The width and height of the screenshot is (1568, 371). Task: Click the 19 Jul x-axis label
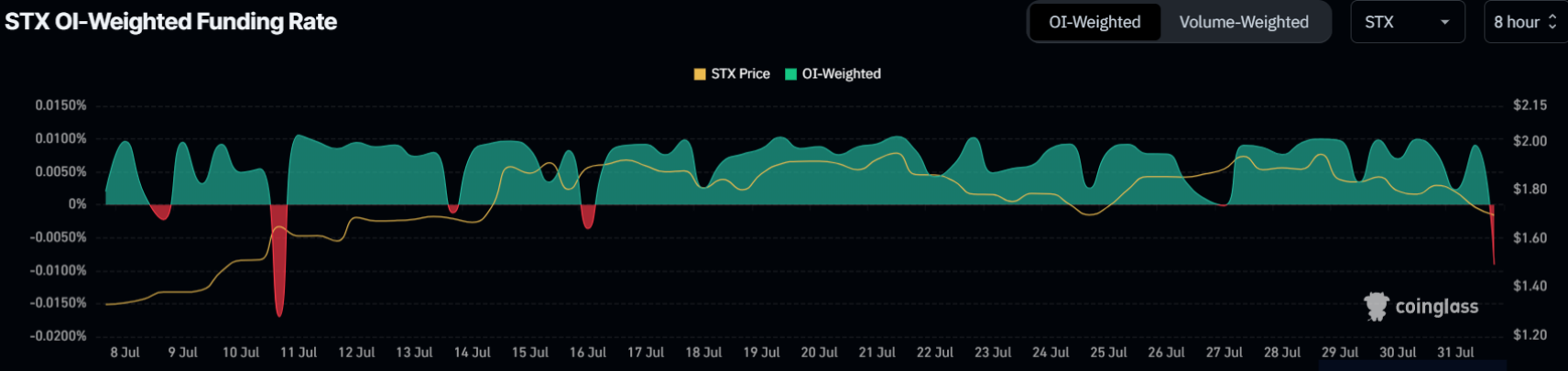pos(761,353)
